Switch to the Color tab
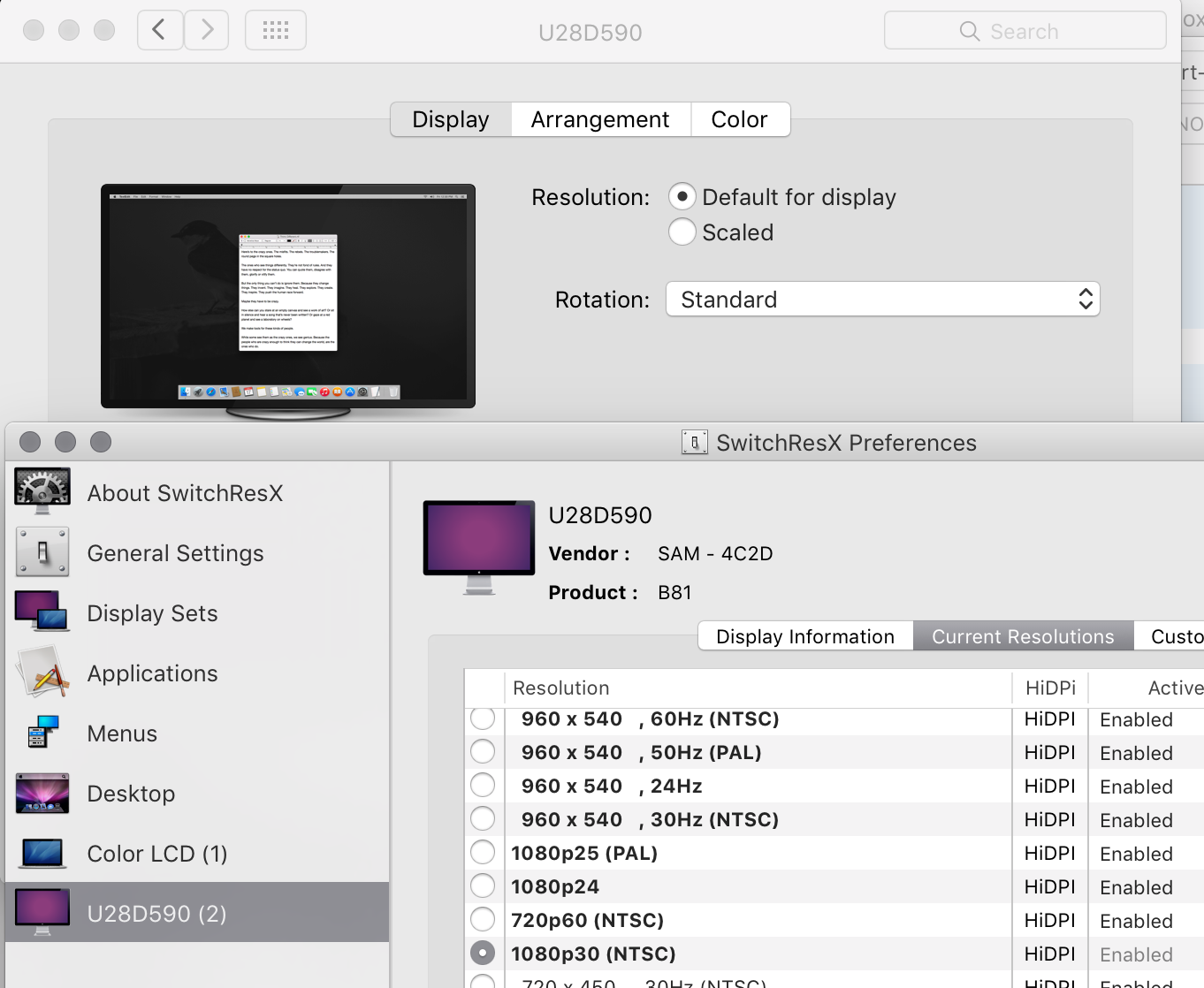 (740, 119)
